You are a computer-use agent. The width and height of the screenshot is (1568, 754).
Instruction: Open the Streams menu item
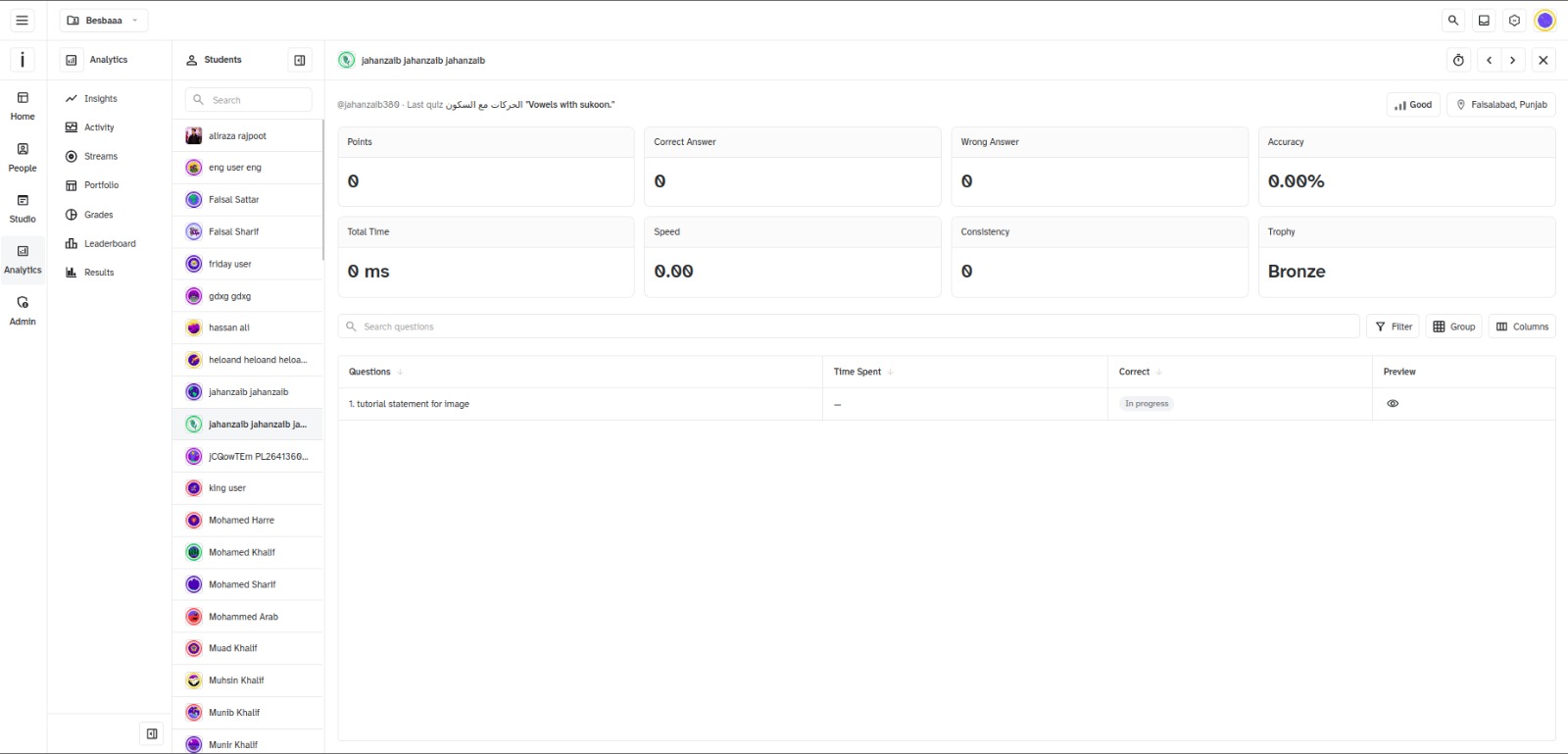click(109, 156)
